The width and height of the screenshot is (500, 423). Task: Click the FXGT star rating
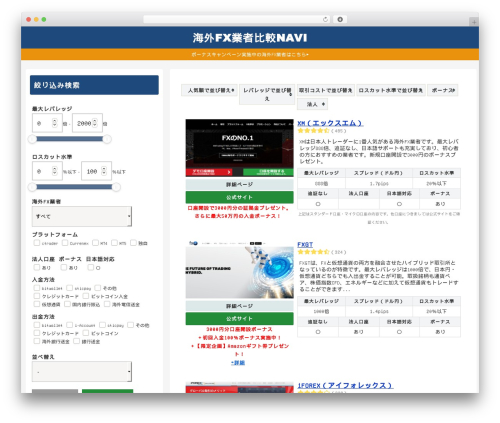coord(313,252)
